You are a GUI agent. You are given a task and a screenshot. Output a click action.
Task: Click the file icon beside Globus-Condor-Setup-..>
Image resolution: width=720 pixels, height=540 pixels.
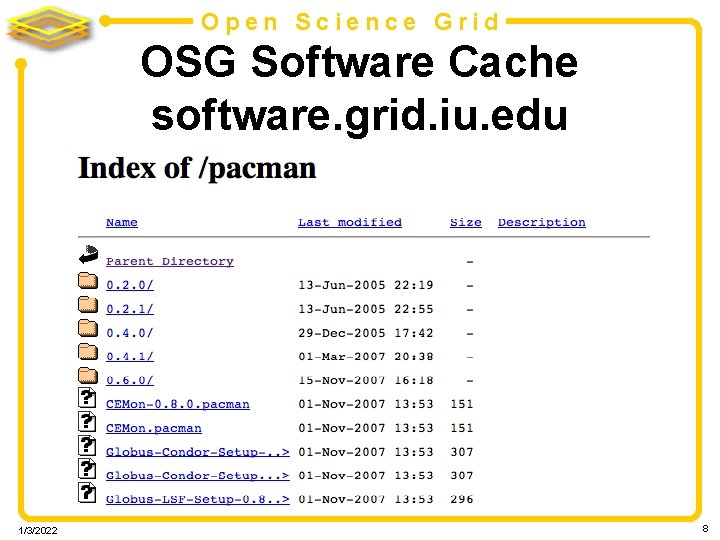pos(87,445)
